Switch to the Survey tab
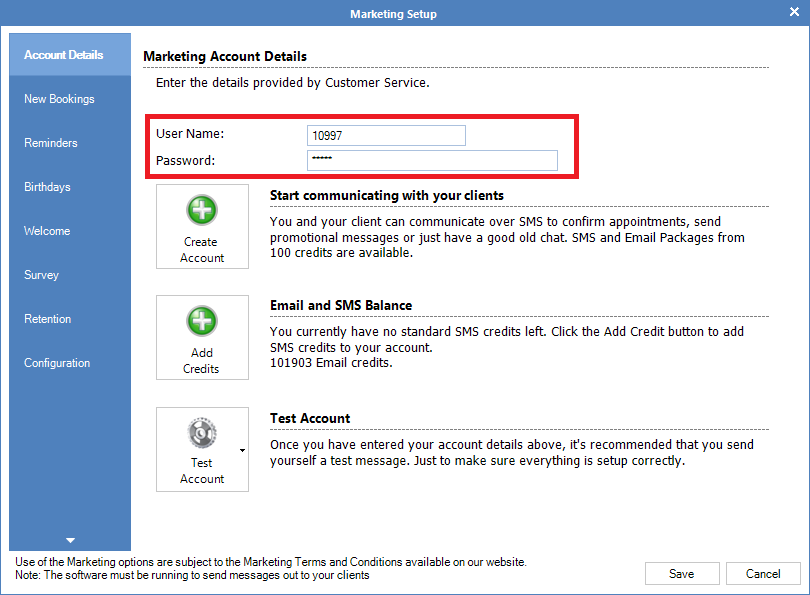This screenshot has width=810, height=595. tap(41, 275)
